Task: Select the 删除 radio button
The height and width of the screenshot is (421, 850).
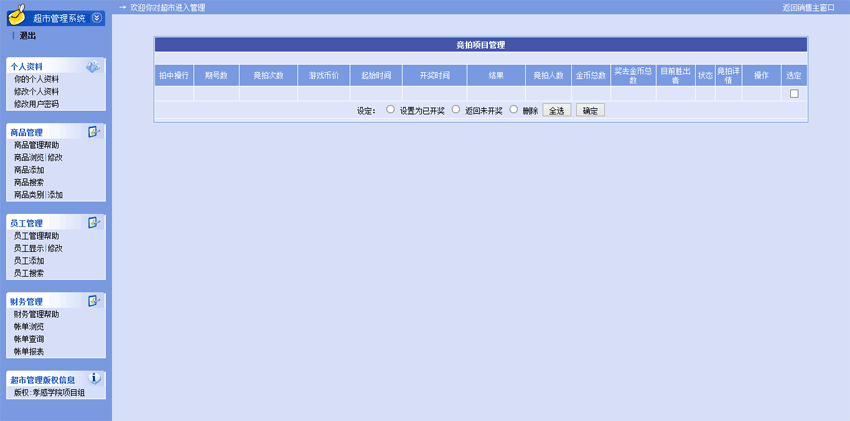Action: coord(514,110)
